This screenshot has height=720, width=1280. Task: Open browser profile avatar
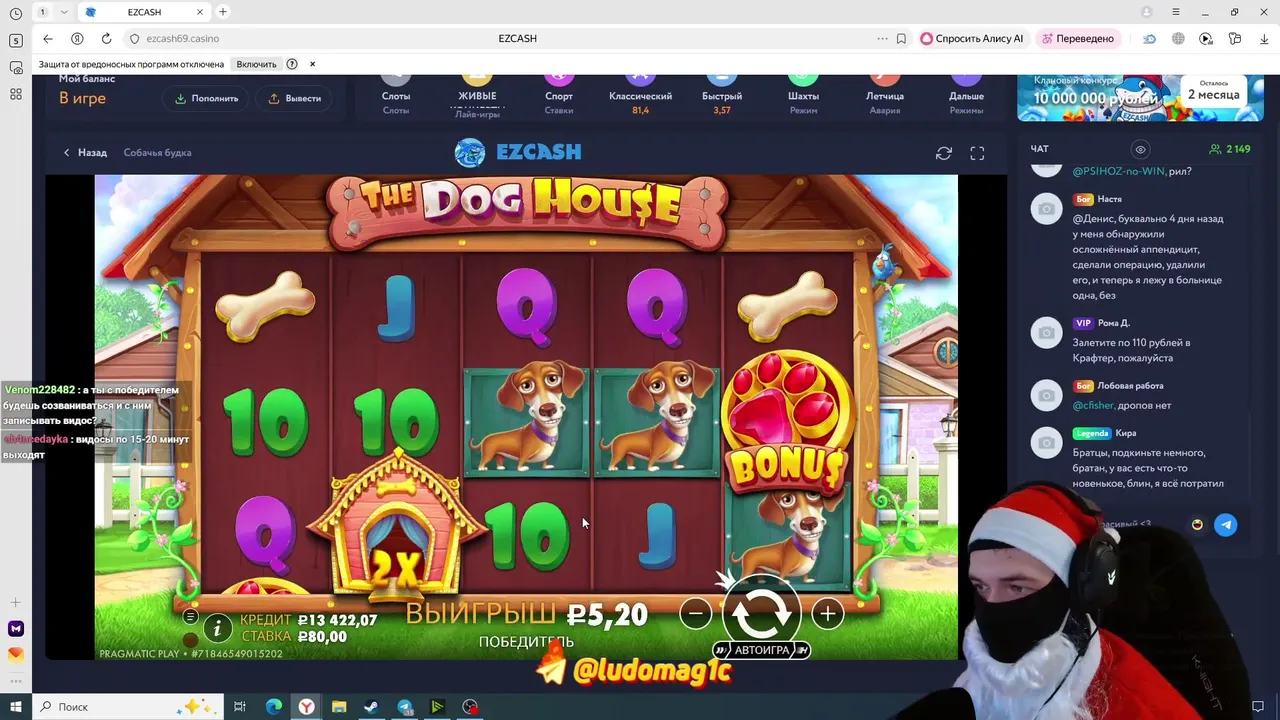point(1147,12)
